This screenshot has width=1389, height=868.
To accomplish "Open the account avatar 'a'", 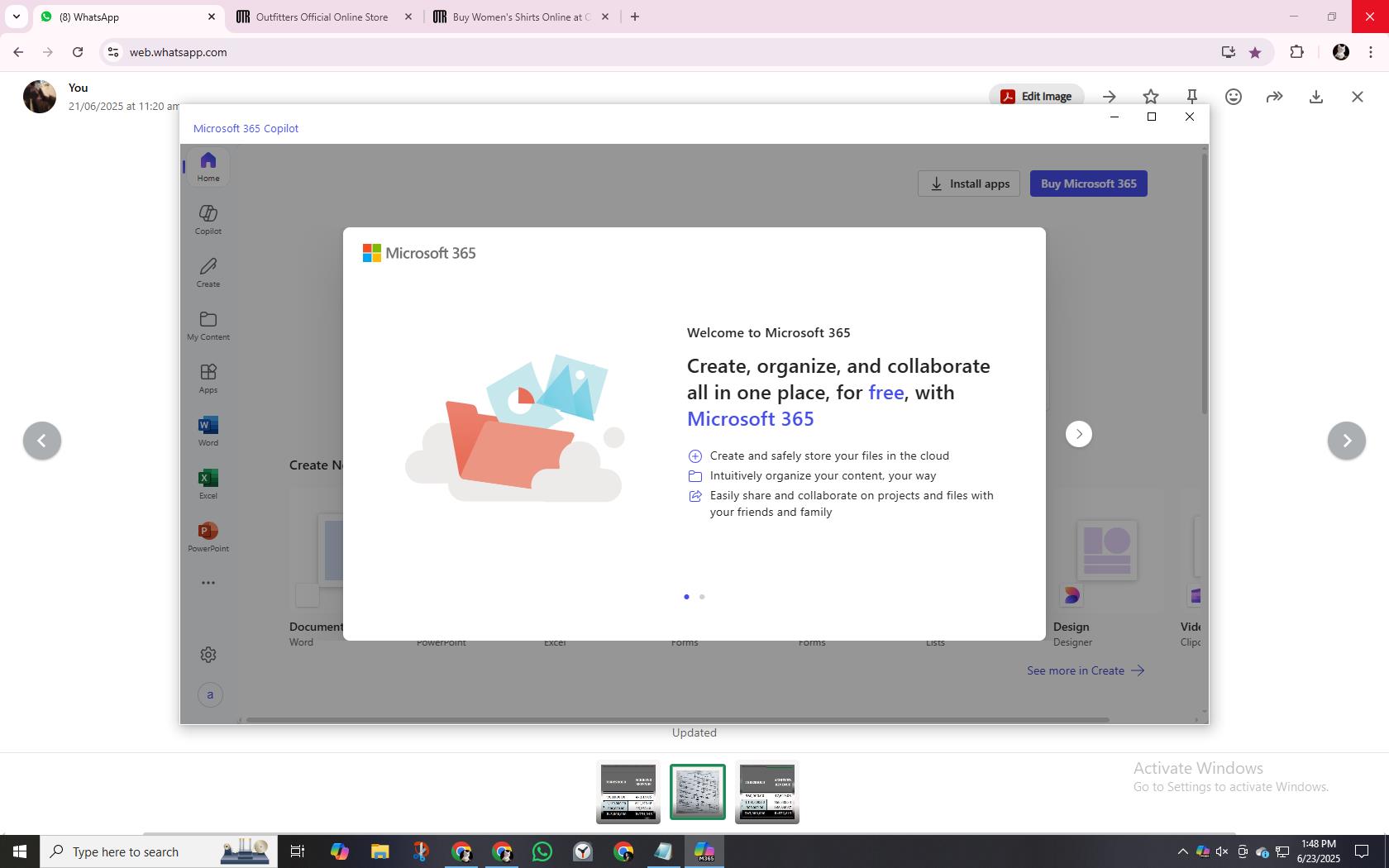I will (x=210, y=694).
